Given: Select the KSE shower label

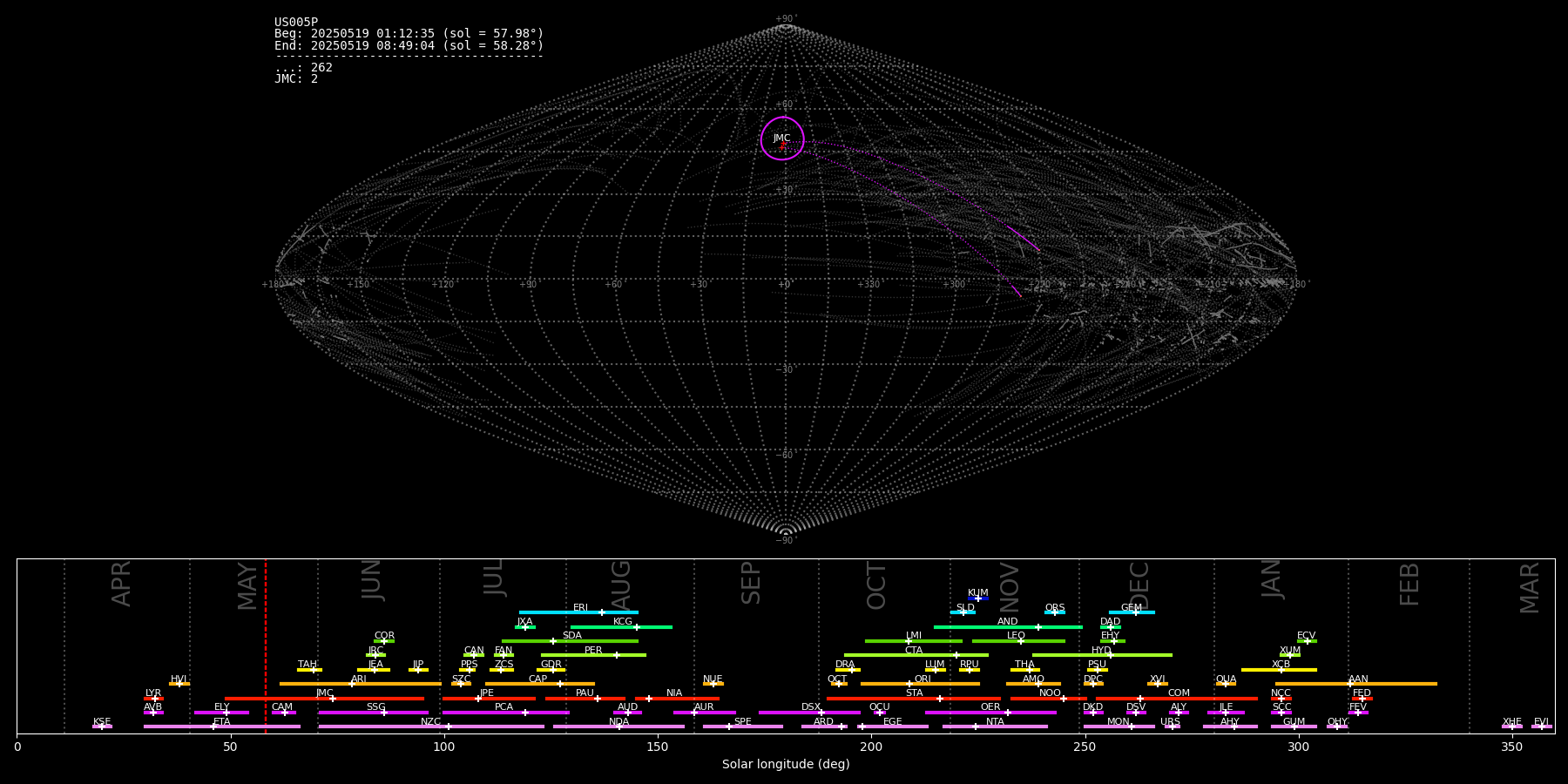Looking at the screenshot, I should pos(102,722).
